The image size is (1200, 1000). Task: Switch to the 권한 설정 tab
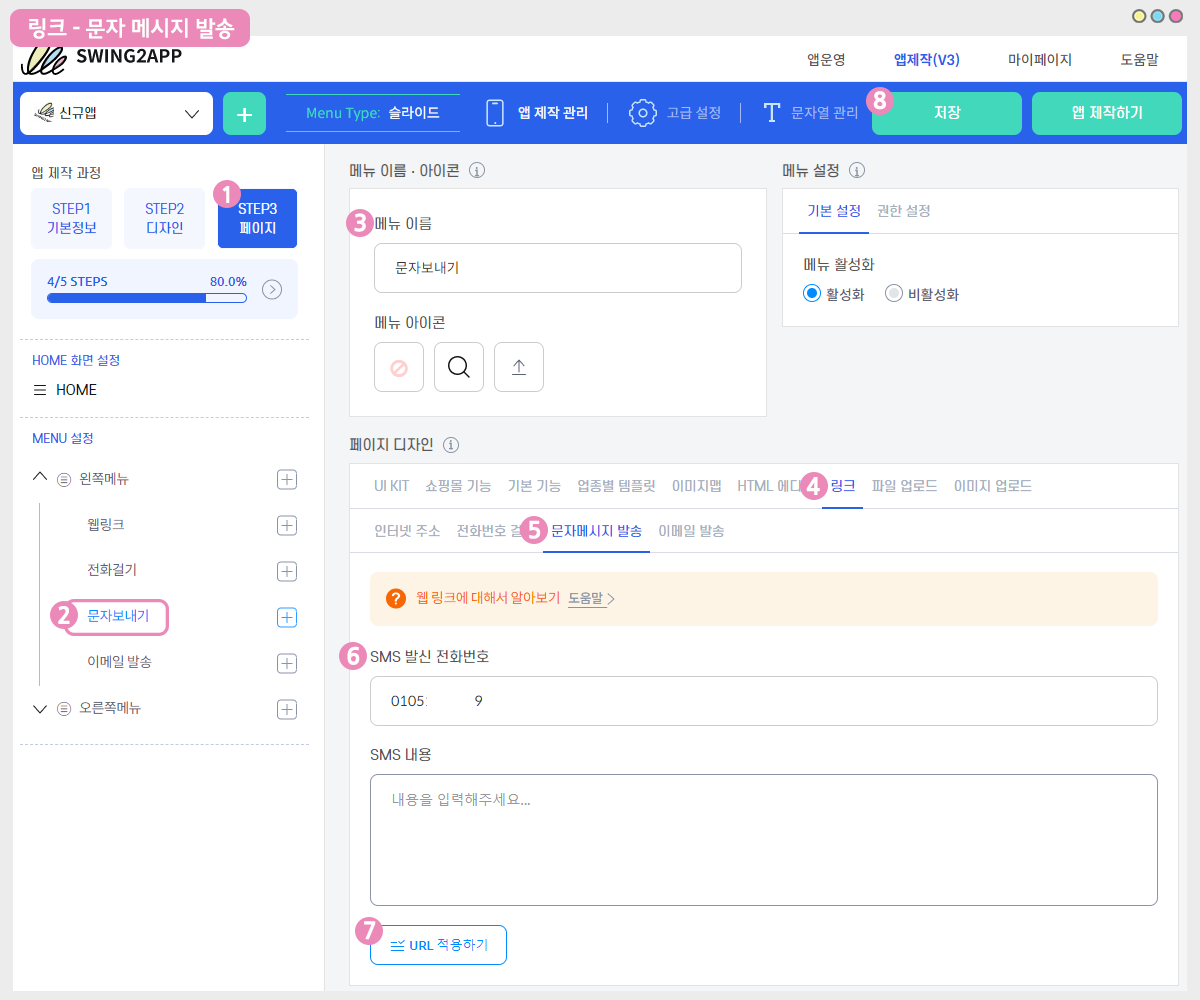pos(903,211)
